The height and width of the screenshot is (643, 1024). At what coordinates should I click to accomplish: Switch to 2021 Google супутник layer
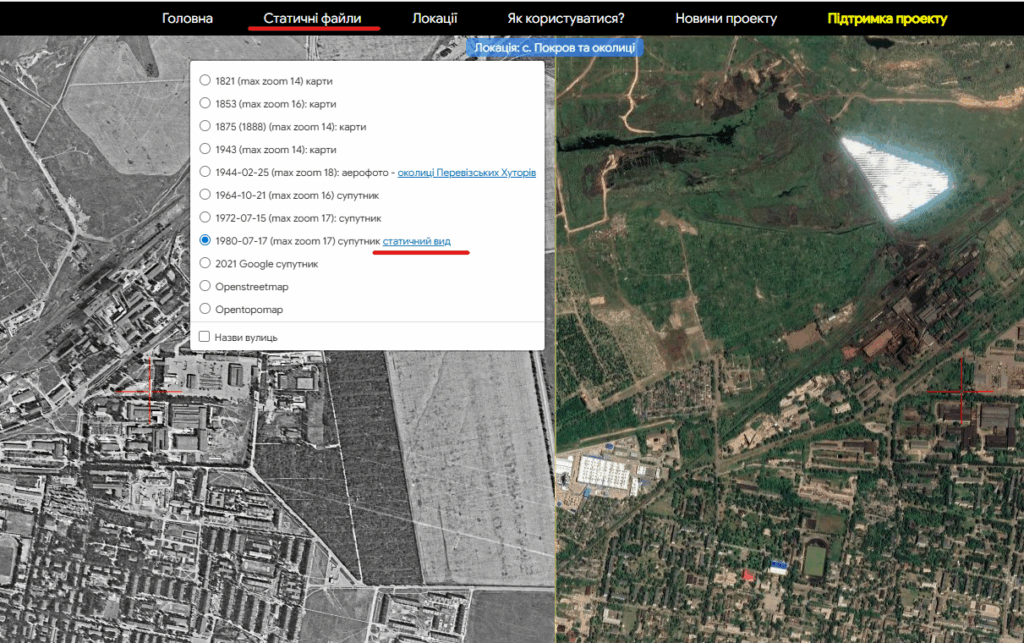(205, 263)
